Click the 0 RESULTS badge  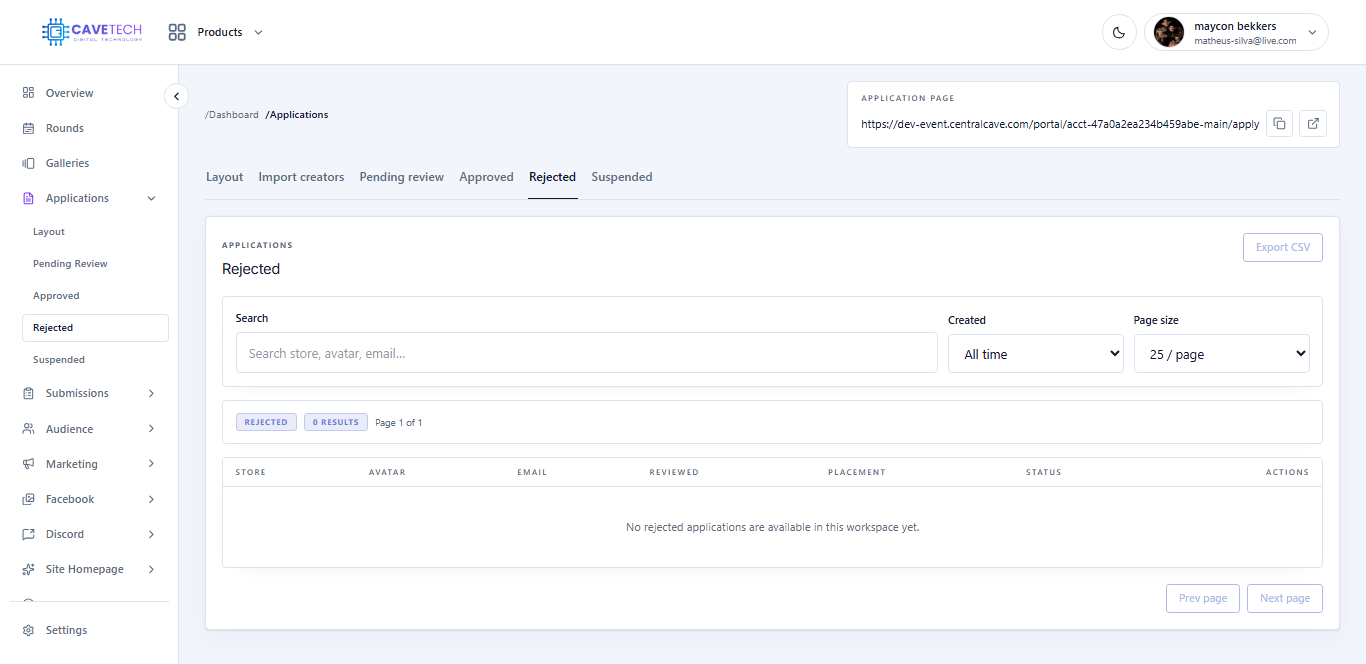point(336,422)
